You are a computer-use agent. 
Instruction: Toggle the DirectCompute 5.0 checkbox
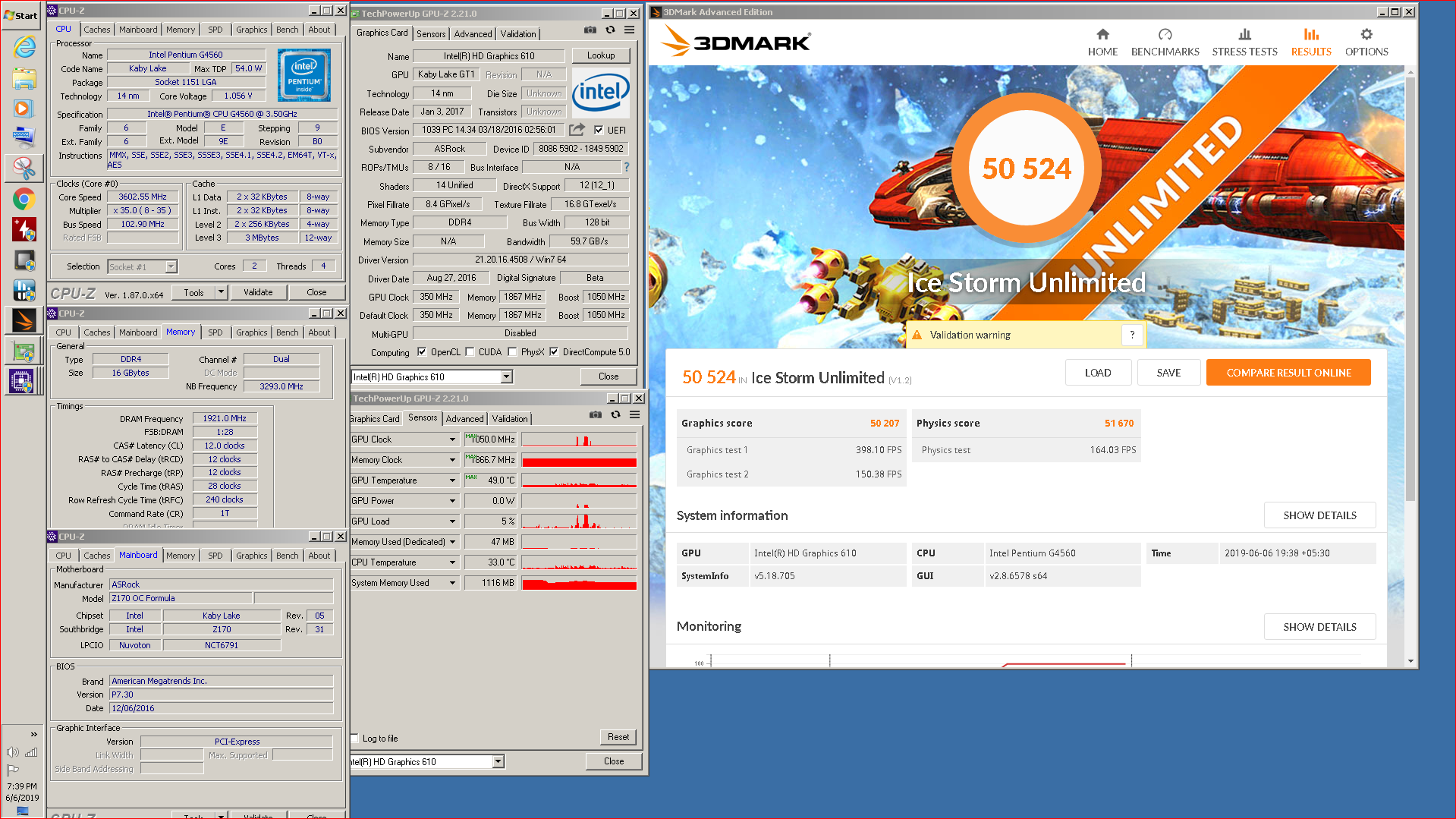(554, 352)
